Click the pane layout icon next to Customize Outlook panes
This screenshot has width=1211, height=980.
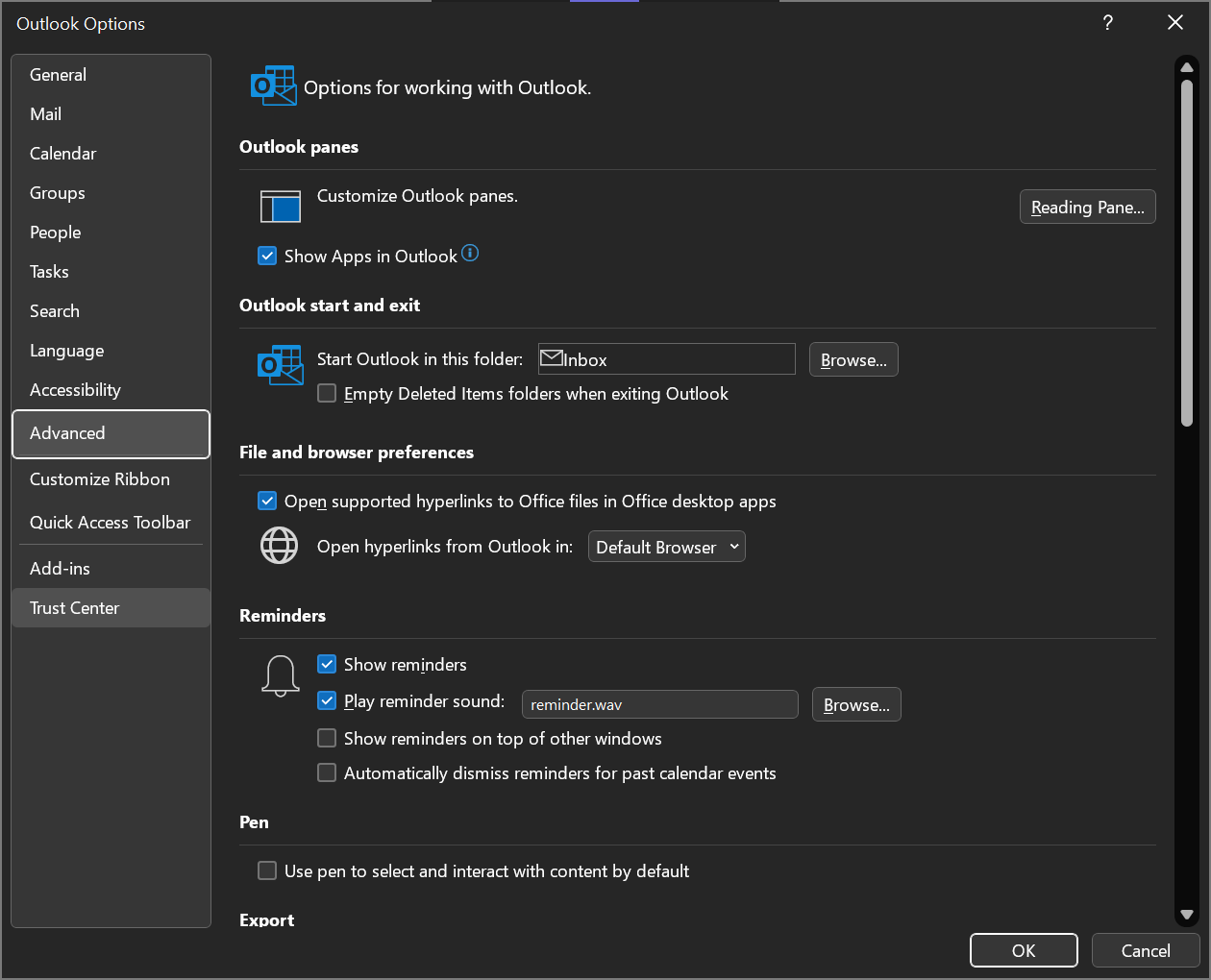click(281, 206)
